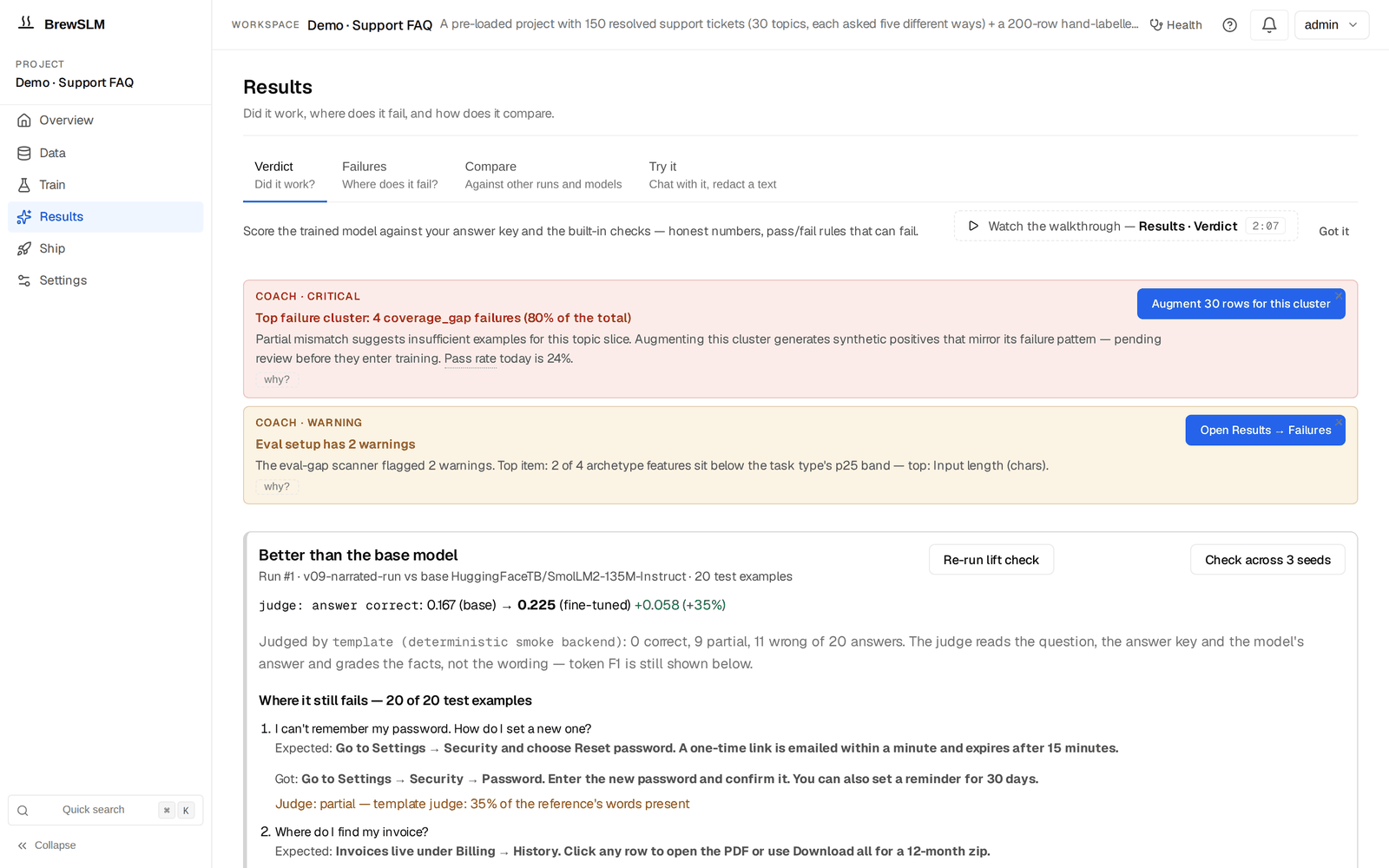This screenshot has width=1389, height=868.
Task: Click the question 'Where do I find my invoice?'
Action: (352, 832)
